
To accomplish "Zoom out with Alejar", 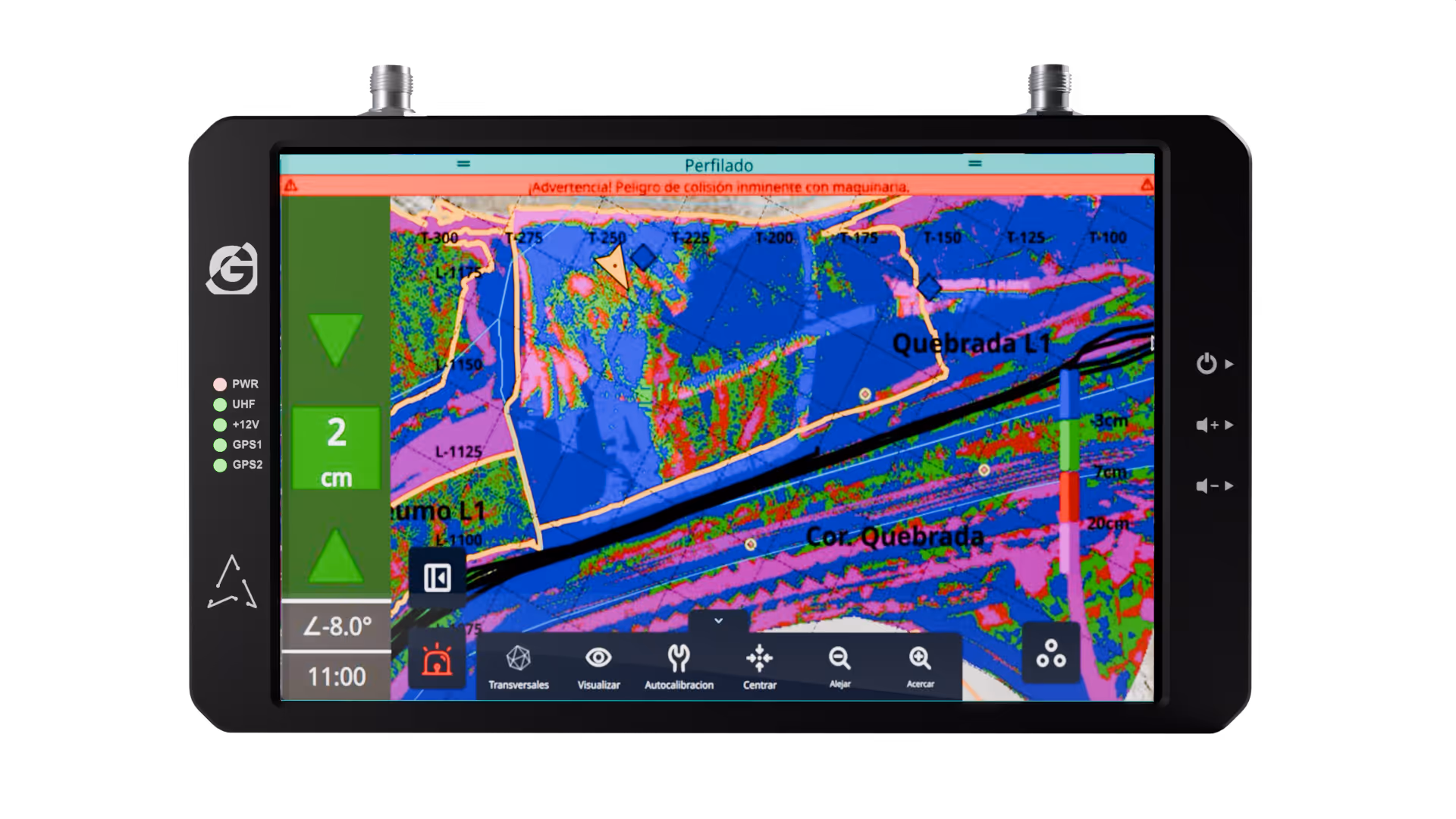I will 839,667.
